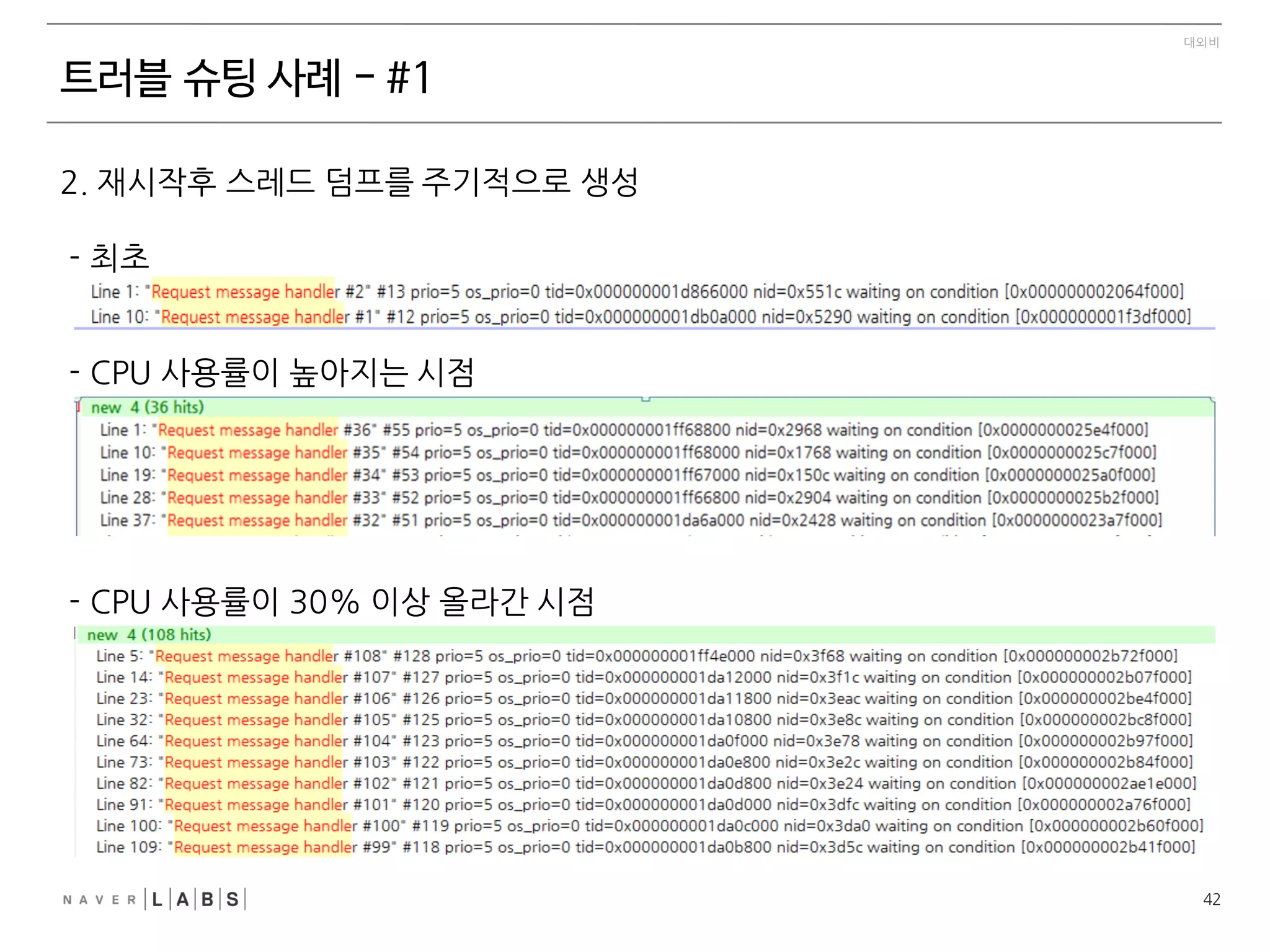Click the slide title '트러블 슈팅 사례 - #1'

pos(246,78)
